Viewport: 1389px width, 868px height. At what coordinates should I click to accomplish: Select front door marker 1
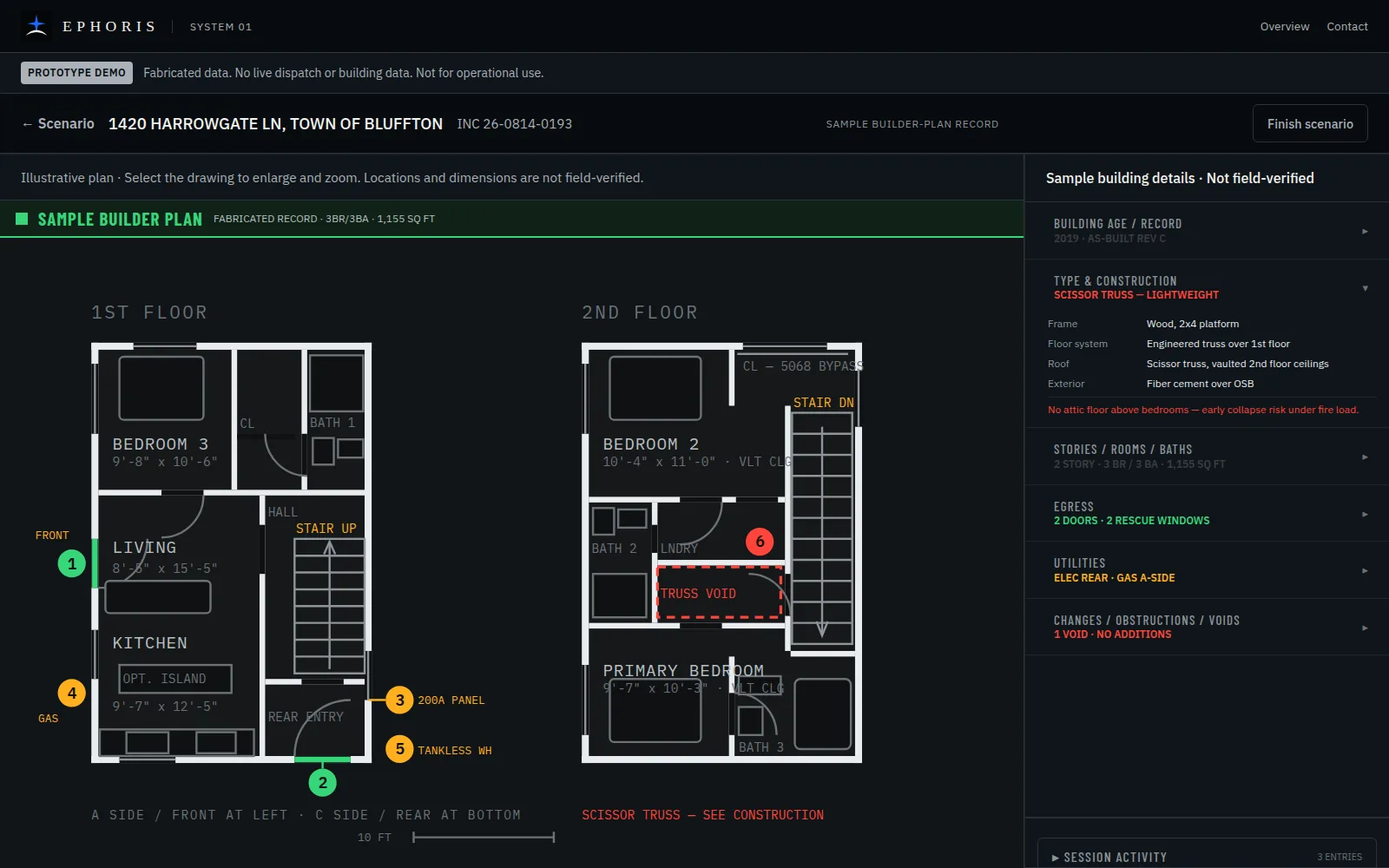coord(72,563)
